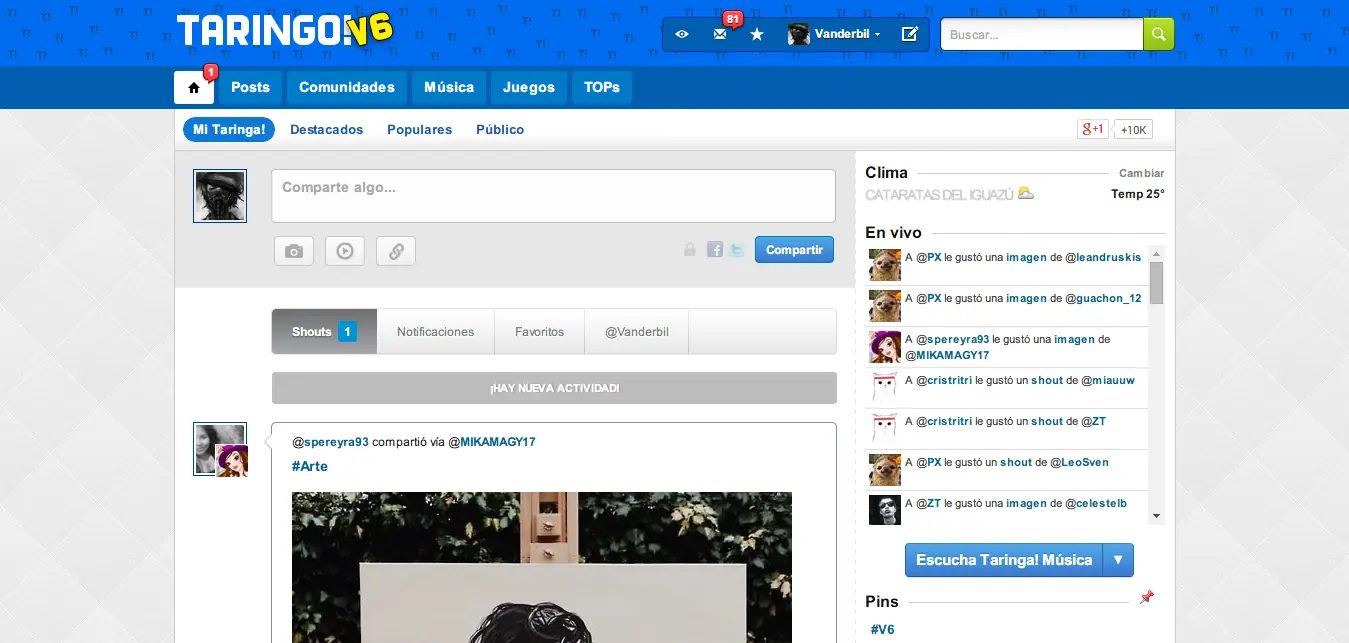Click the home icon in the navigation bar

(x=194, y=88)
